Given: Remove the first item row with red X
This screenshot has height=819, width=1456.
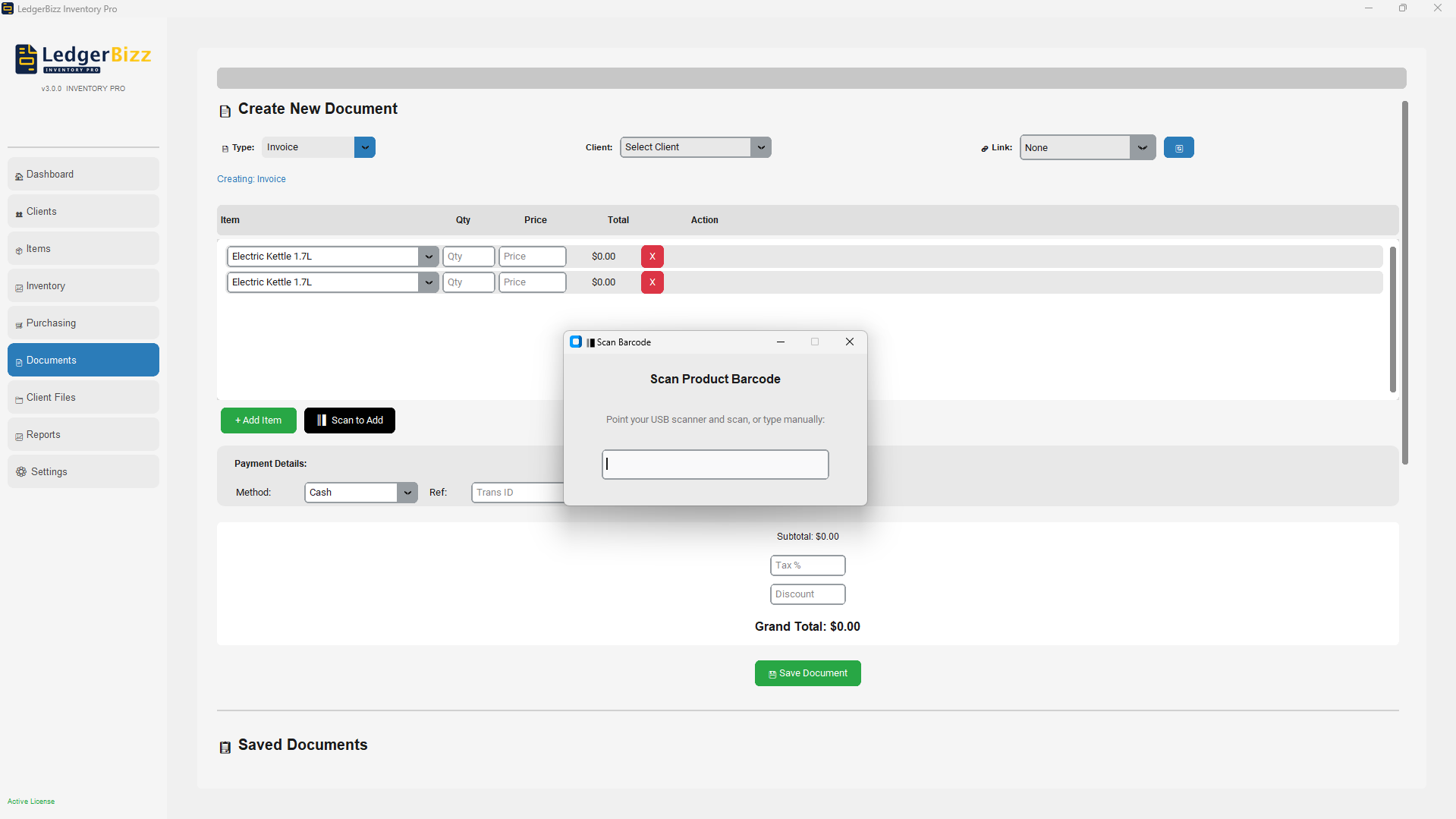Looking at the screenshot, I should (x=653, y=257).
